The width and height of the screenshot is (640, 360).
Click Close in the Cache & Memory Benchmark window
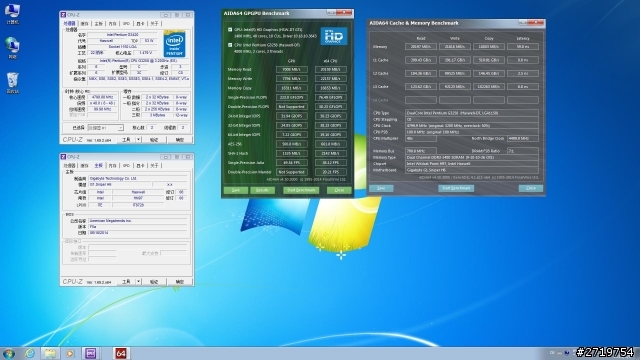(531, 188)
